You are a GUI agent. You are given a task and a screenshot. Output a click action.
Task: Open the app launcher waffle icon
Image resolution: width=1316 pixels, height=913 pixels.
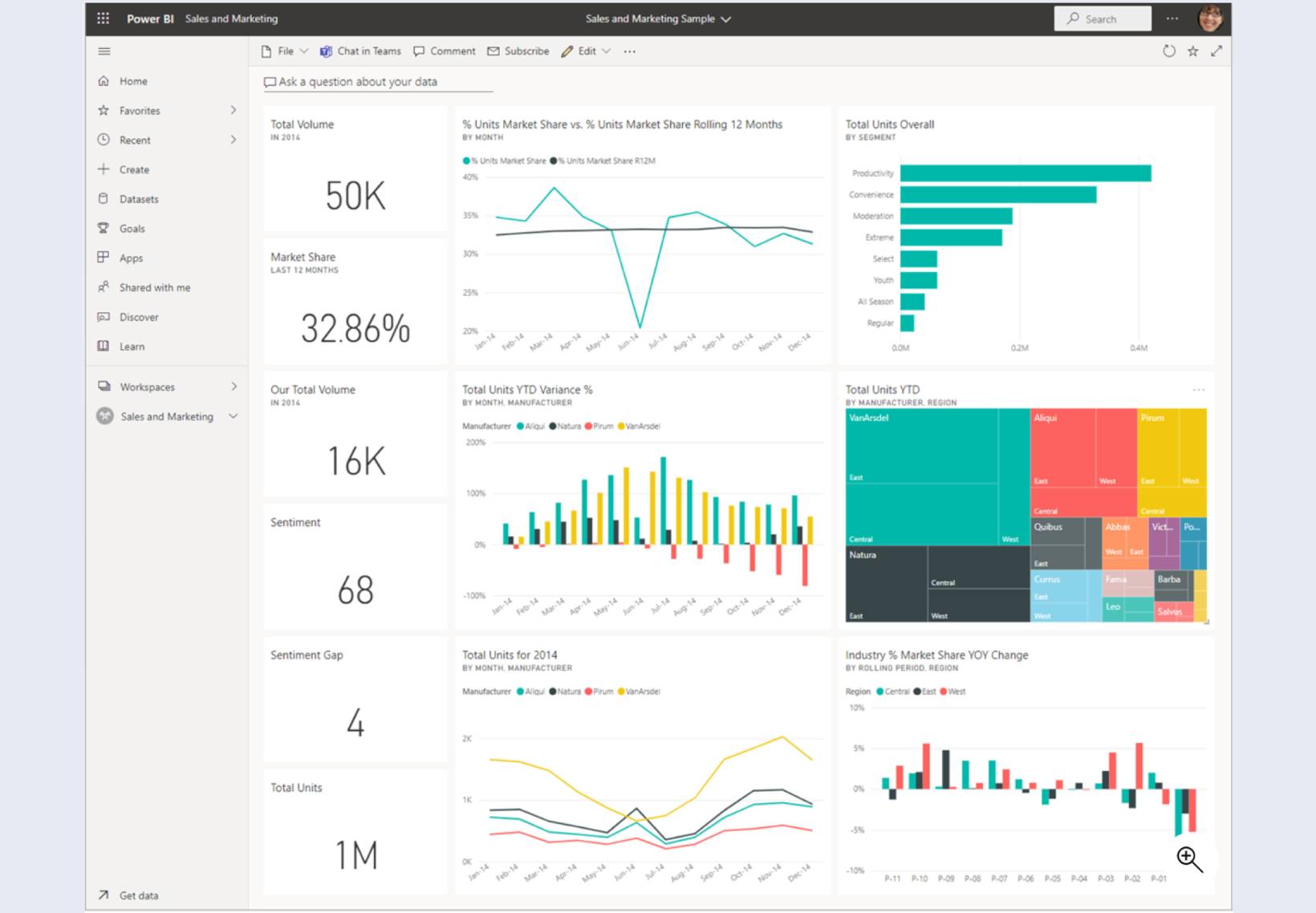(x=104, y=18)
